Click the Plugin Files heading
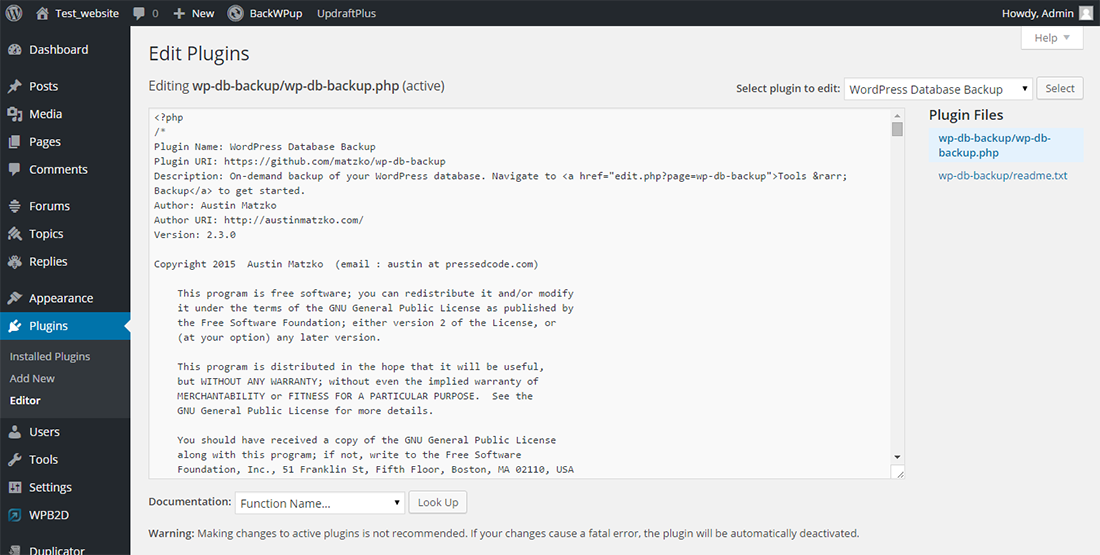Image resolution: width=1100 pixels, height=555 pixels. click(966, 115)
